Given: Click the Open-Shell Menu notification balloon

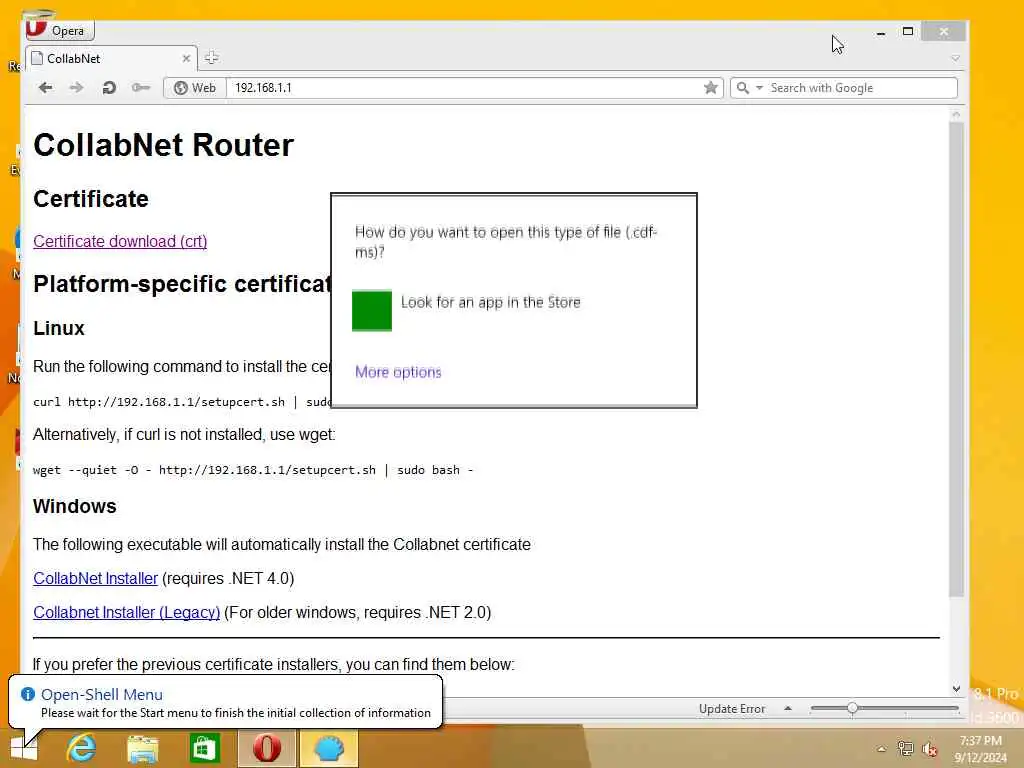Looking at the screenshot, I should pyautogui.click(x=225, y=703).
